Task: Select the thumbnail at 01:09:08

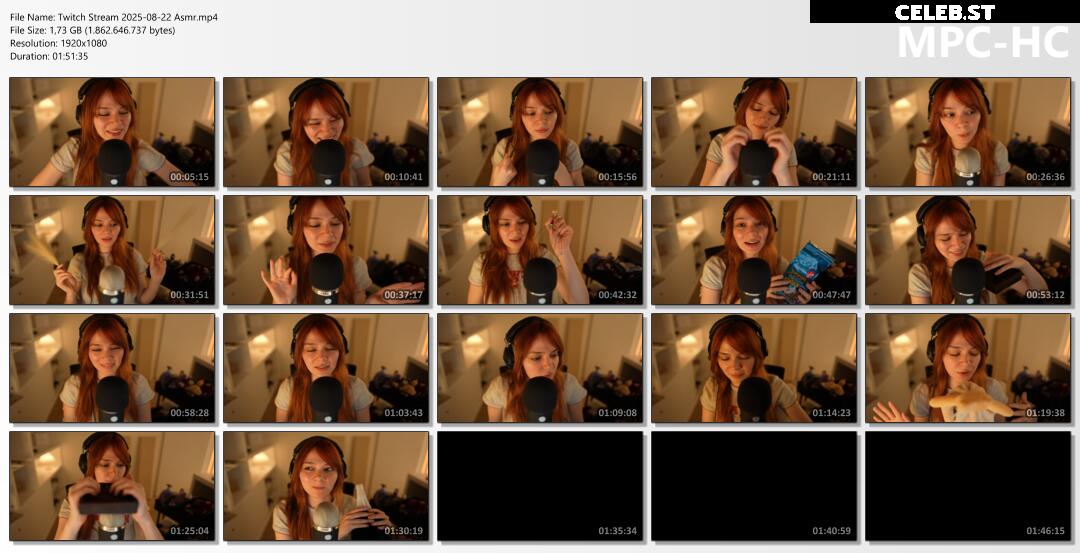Action: click(540, 368)
